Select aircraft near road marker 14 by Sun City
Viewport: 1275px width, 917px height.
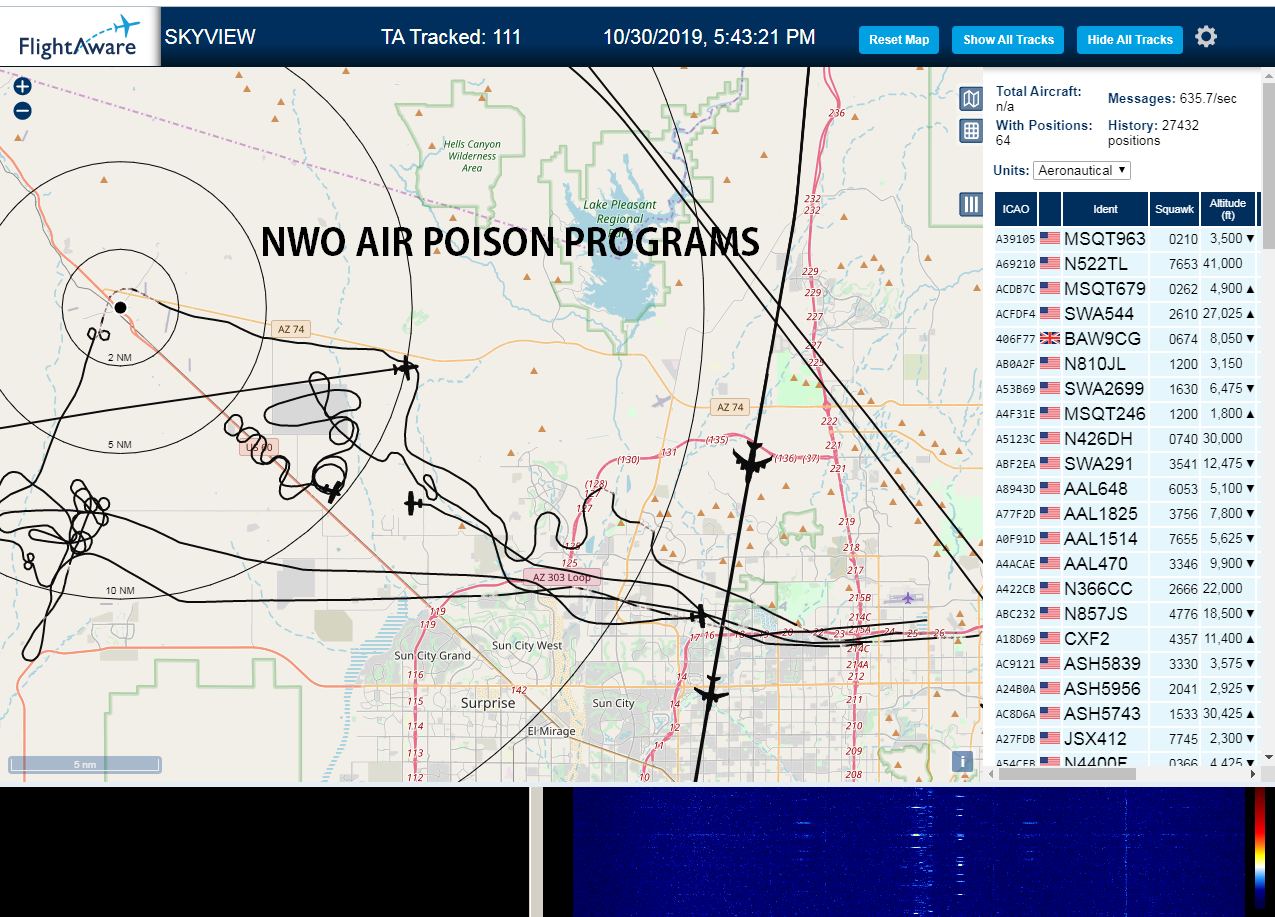(711, 691)
